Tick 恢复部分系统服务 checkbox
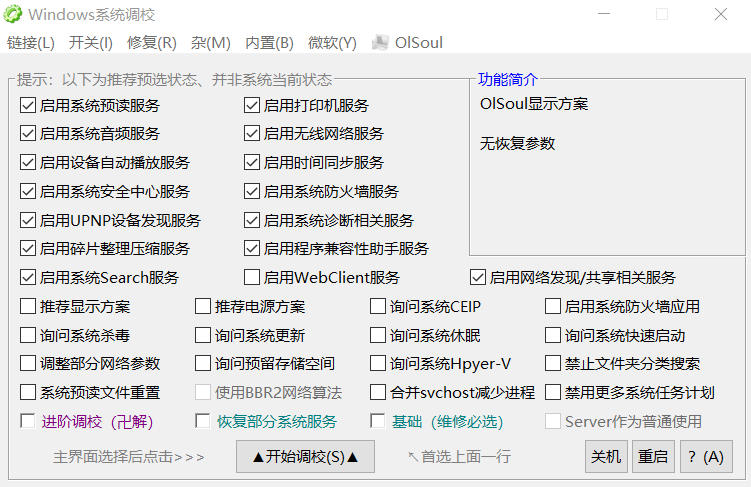Image resolution: width=751 pixels, height=487 pixels. coord(203,421)
